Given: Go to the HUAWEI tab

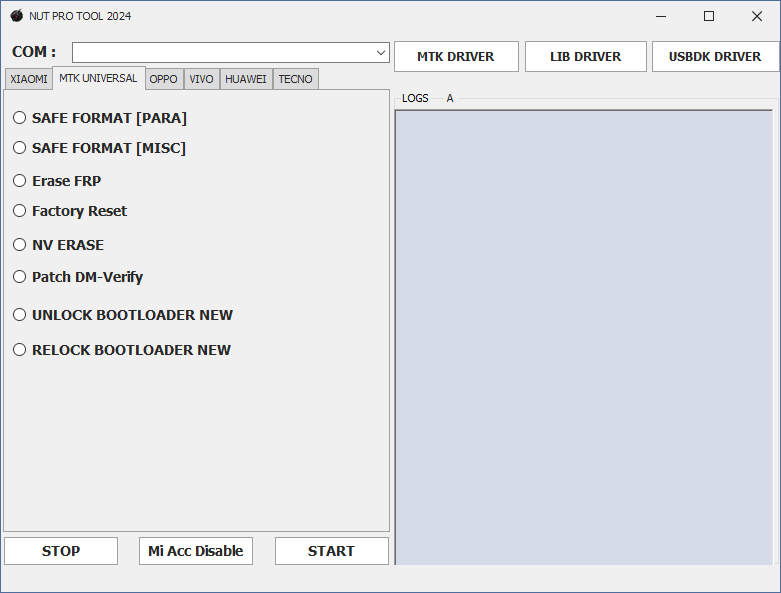Looking at the screenshot, I should click(x=245, y=79).
